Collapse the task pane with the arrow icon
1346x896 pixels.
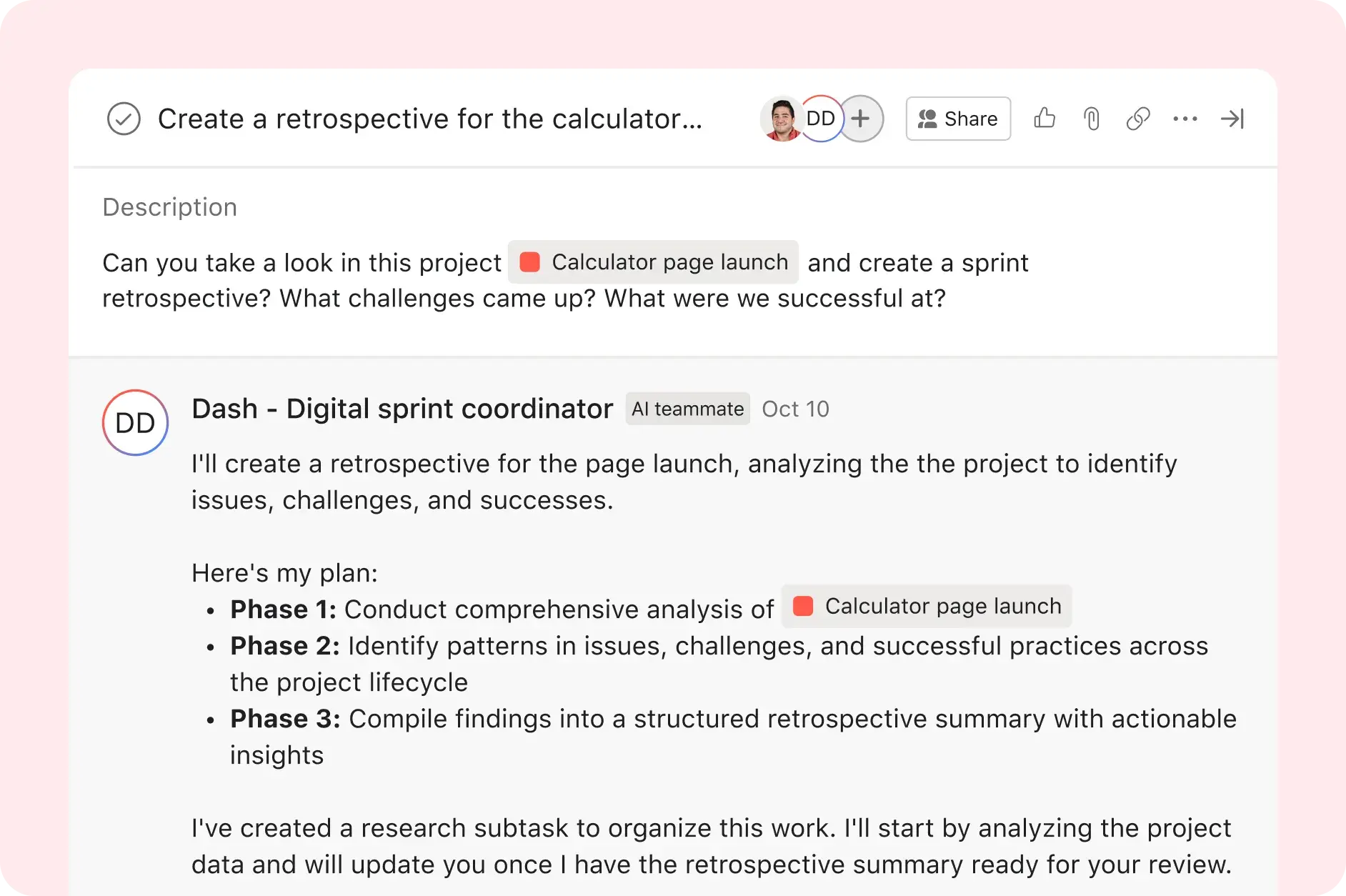pyautogui.click(x=1232, y=119)
